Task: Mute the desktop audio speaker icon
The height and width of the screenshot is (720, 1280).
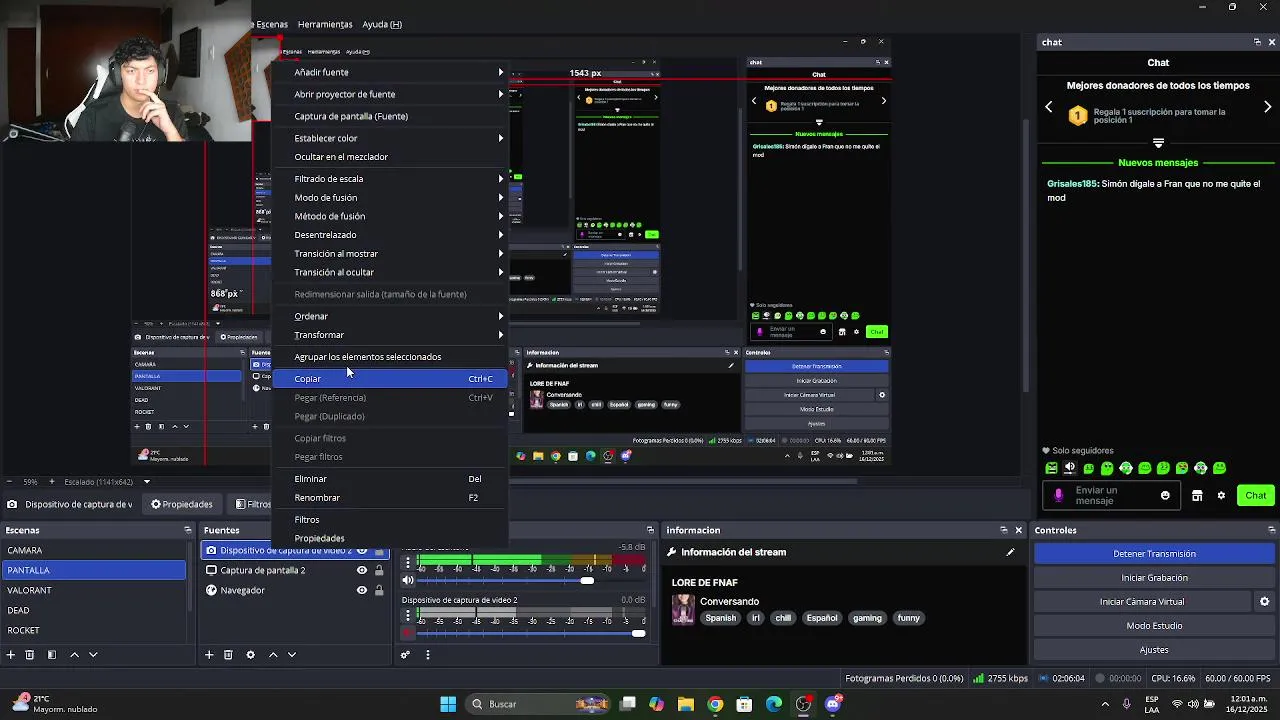Action: click(408, 580)
